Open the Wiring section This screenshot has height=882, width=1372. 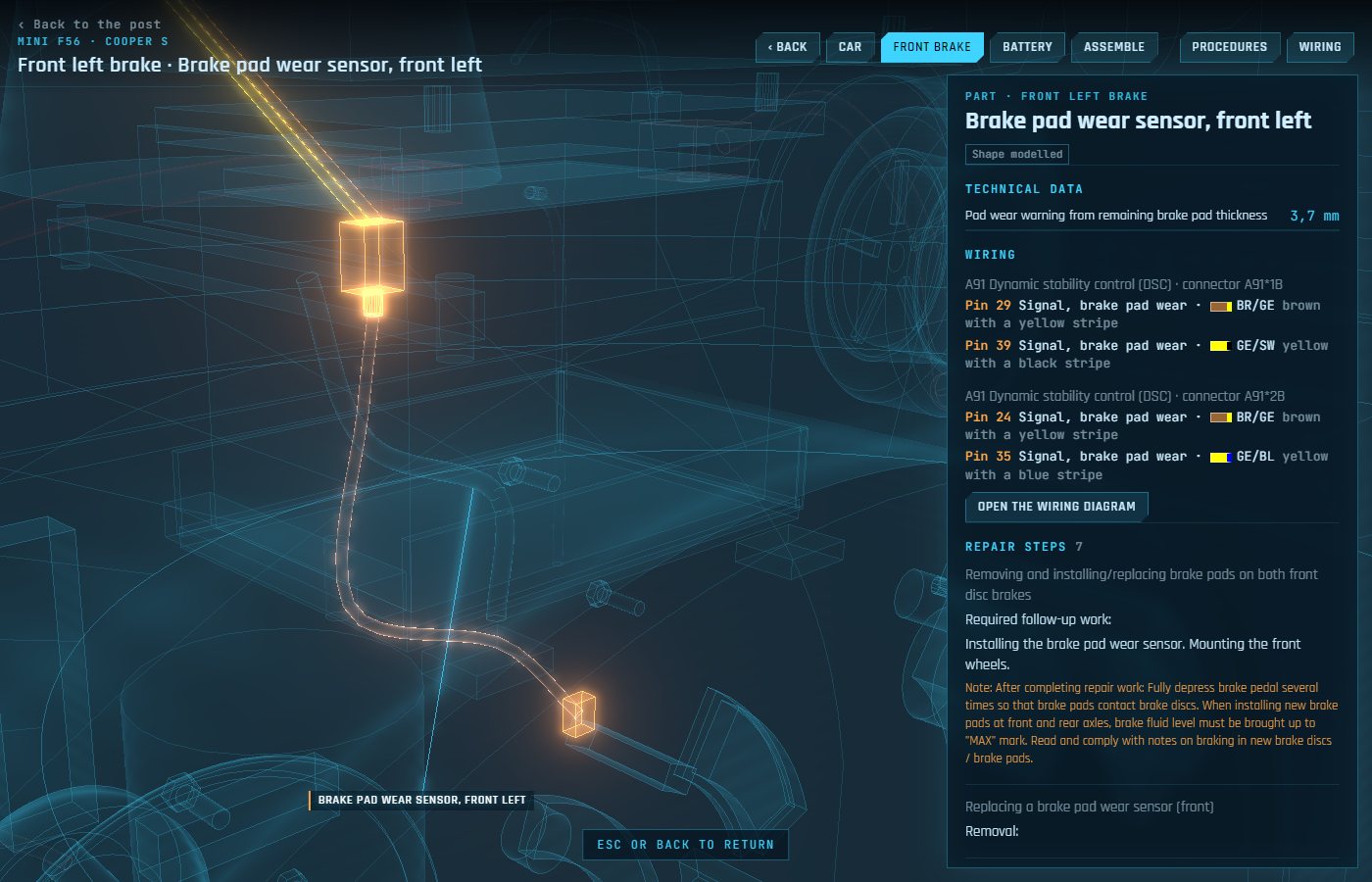[x=1320, y=47]
